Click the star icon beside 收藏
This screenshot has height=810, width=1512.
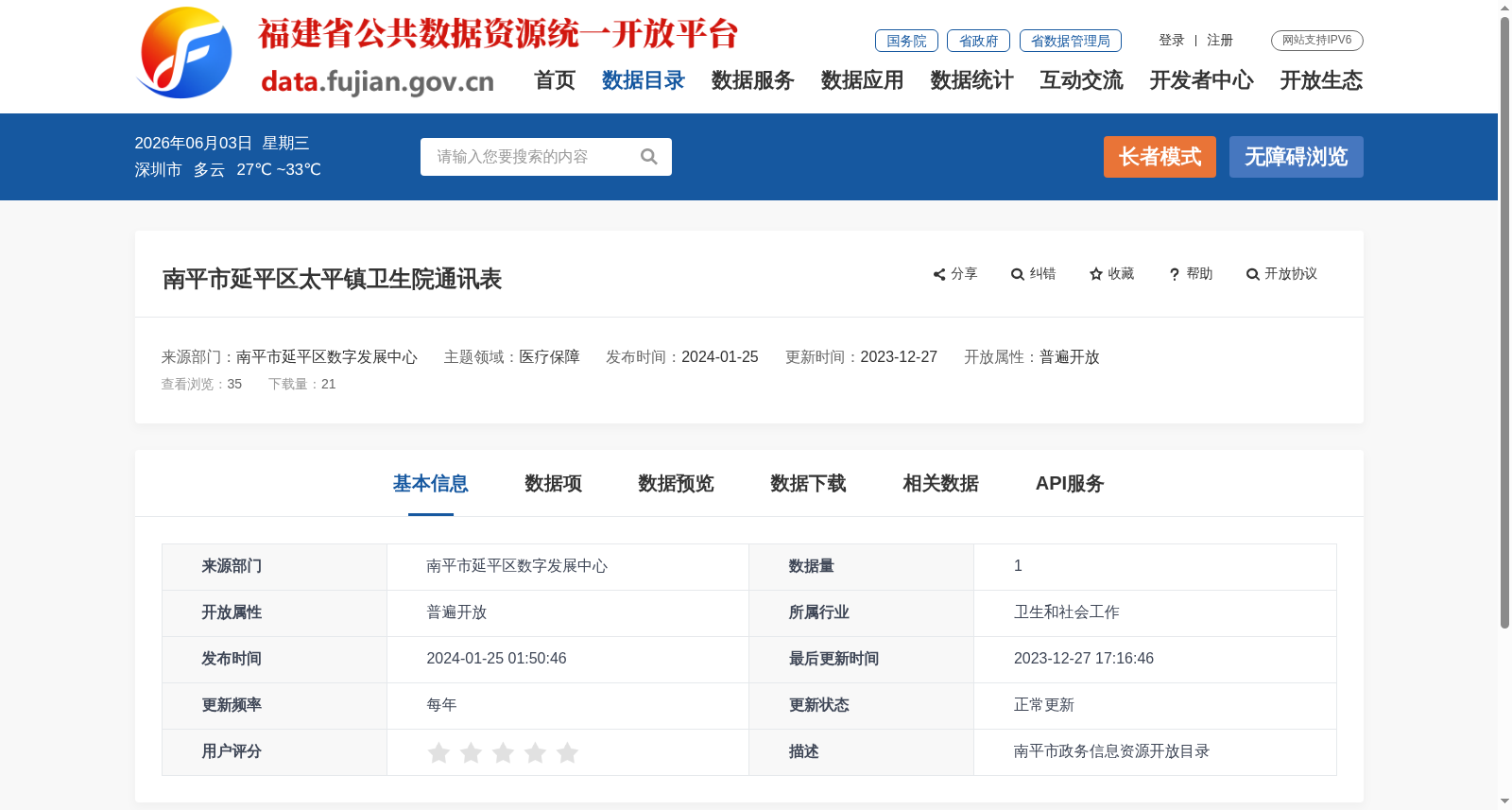1096,274
